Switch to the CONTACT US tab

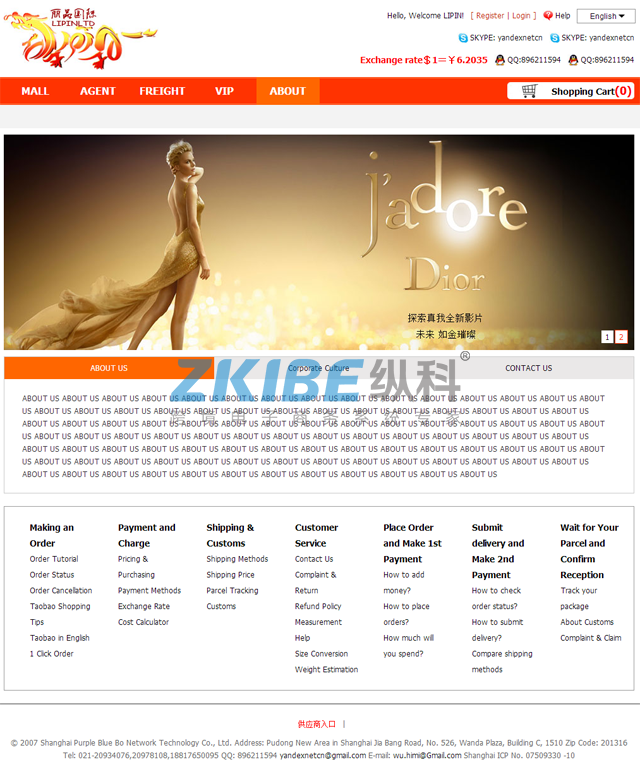[528, 368]
